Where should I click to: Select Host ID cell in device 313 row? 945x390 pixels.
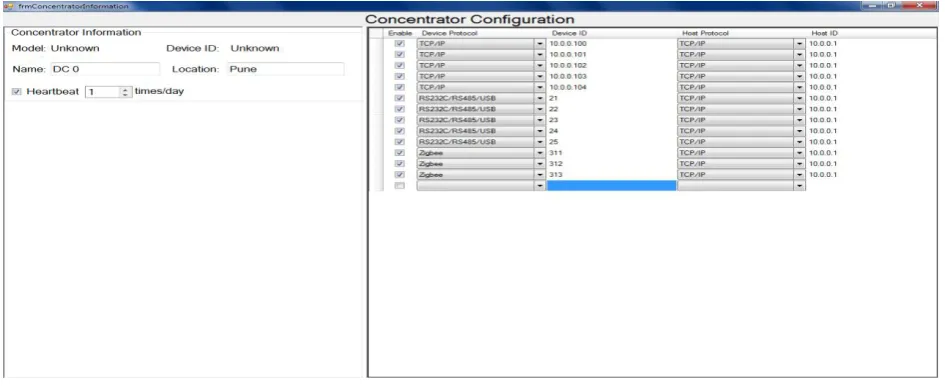(x=871, y=175)
